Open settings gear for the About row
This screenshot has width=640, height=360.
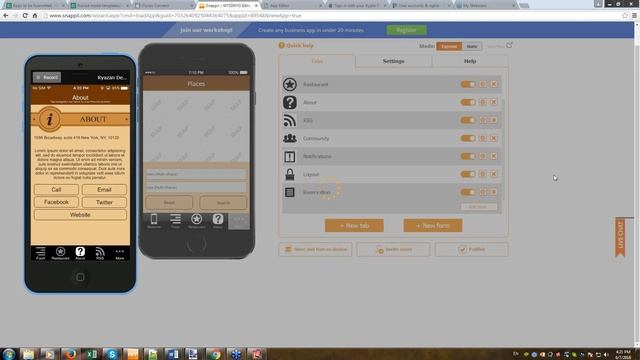(483, 102)
